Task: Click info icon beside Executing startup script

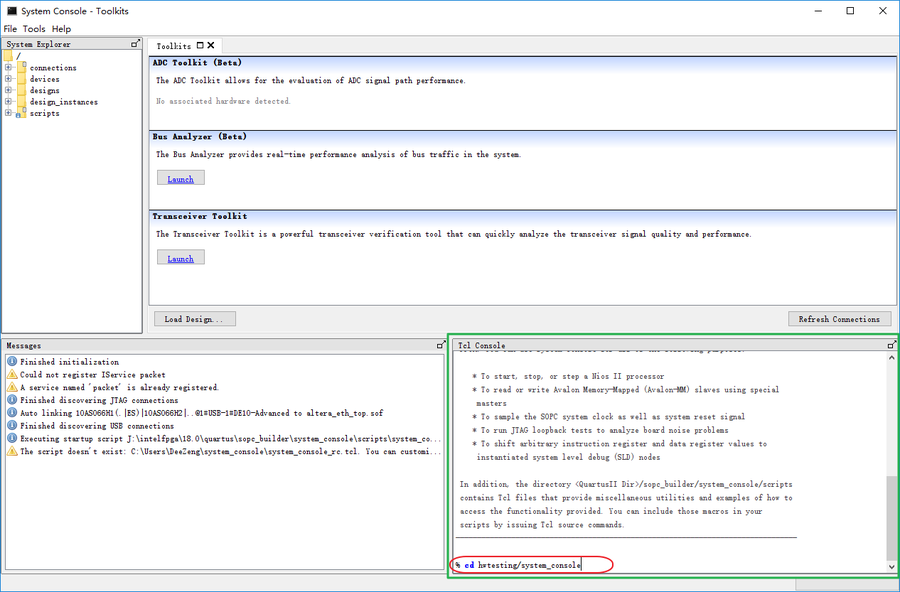Action: [x=12, y=439]
